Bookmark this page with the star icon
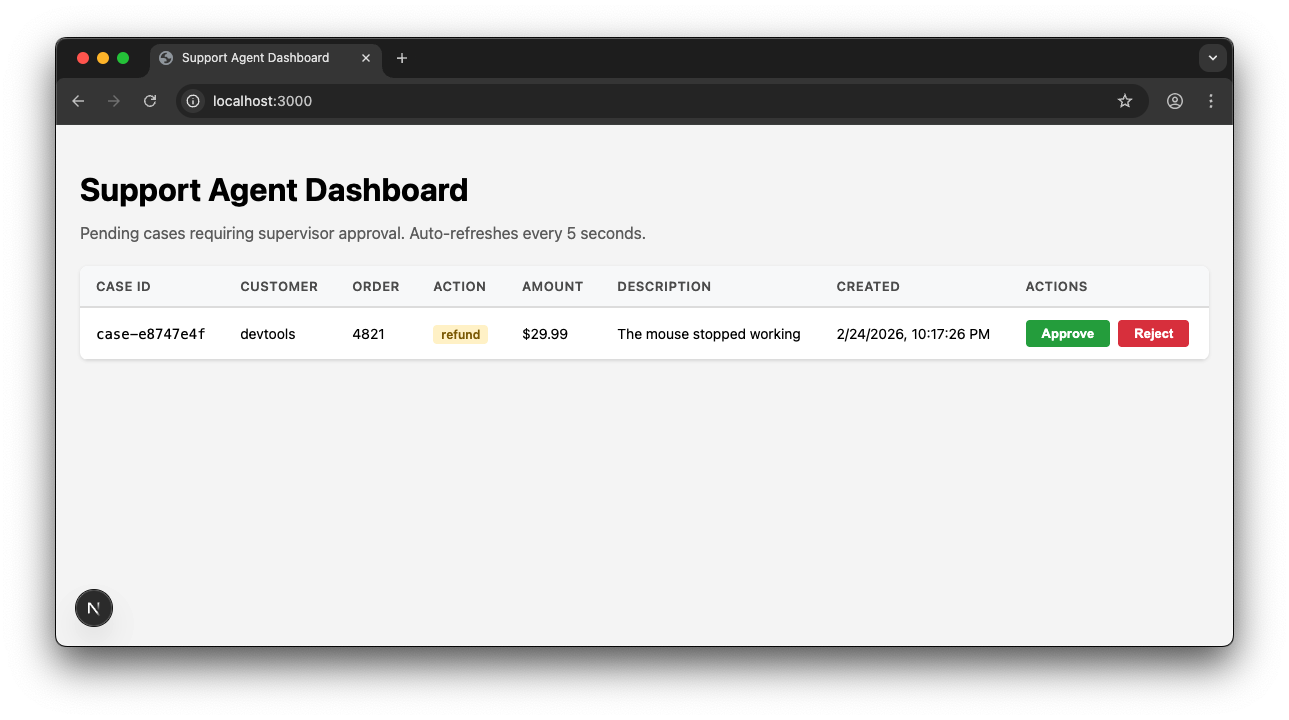1289x720 pixels. [x=1125, y=101]
